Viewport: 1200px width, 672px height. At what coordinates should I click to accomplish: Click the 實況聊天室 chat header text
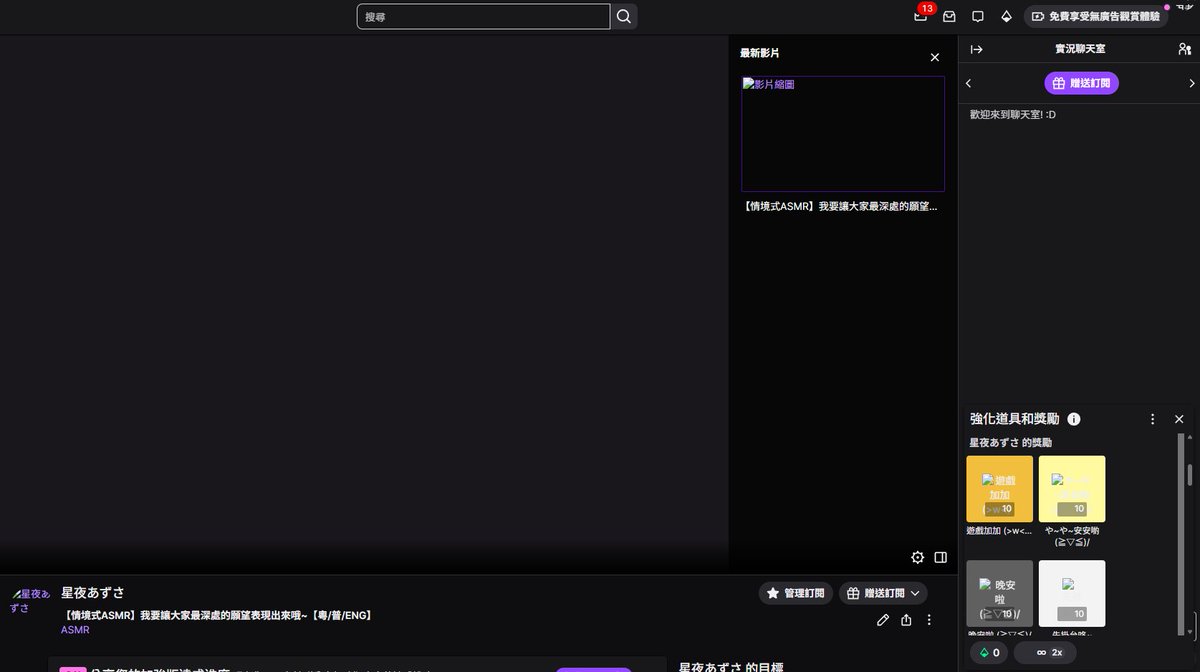[1080, 49]
